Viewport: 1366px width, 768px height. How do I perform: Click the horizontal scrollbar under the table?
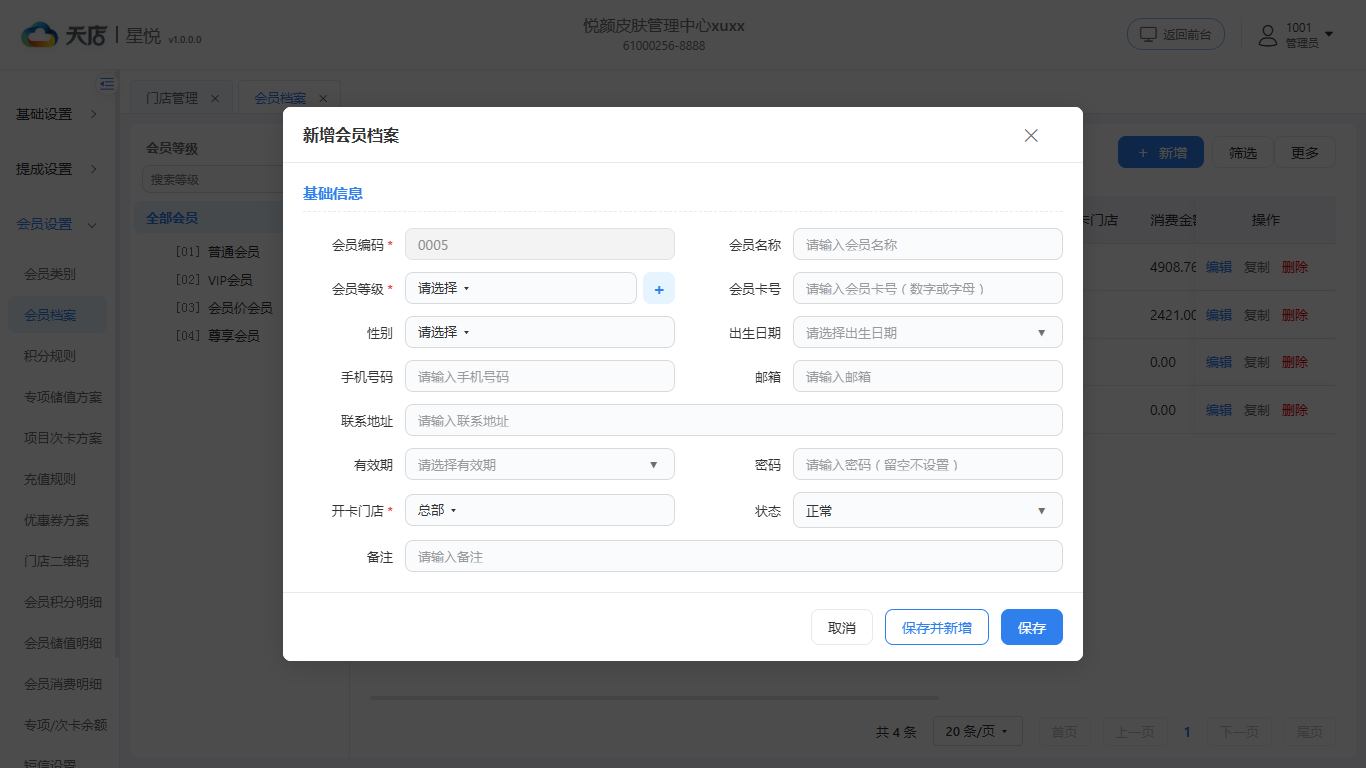tap(654, 697)
